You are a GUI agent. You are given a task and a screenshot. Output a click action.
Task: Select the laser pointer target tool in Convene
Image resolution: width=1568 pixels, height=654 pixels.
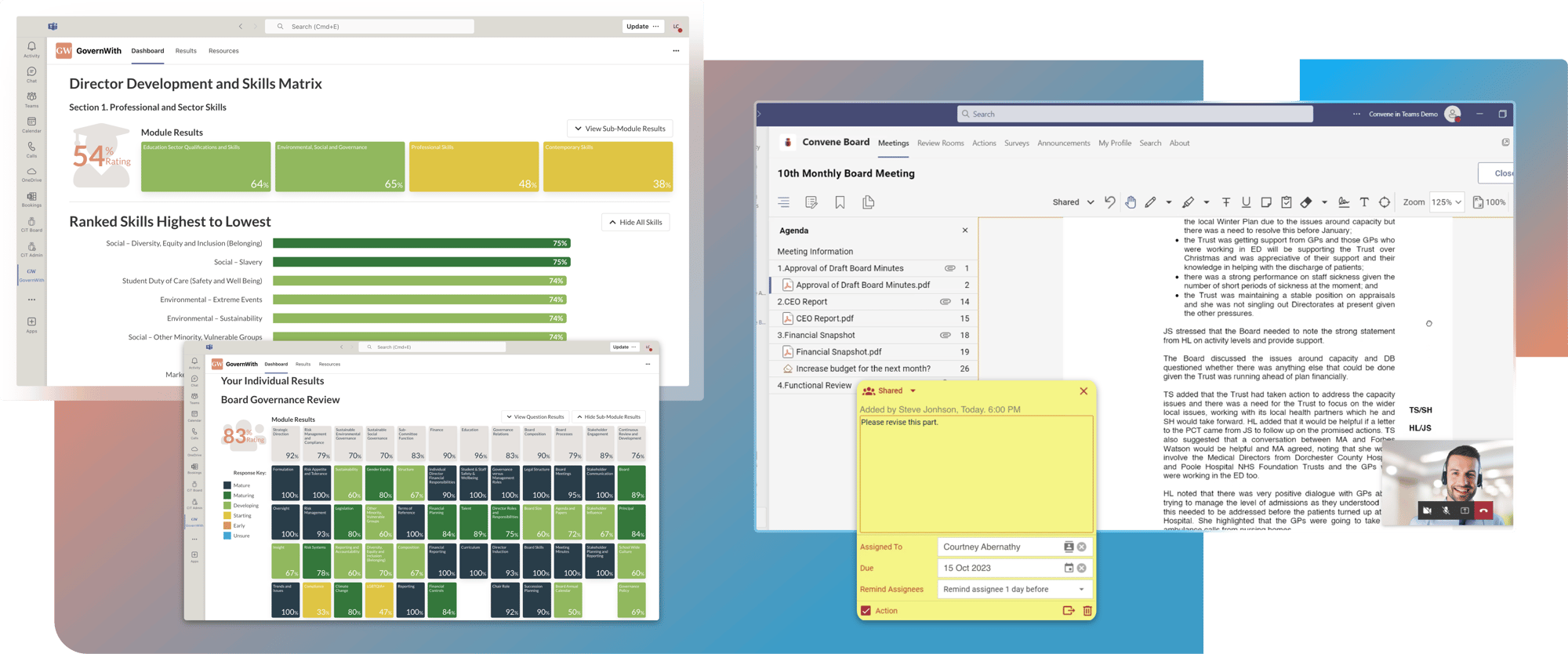(x=1385, y=202)
